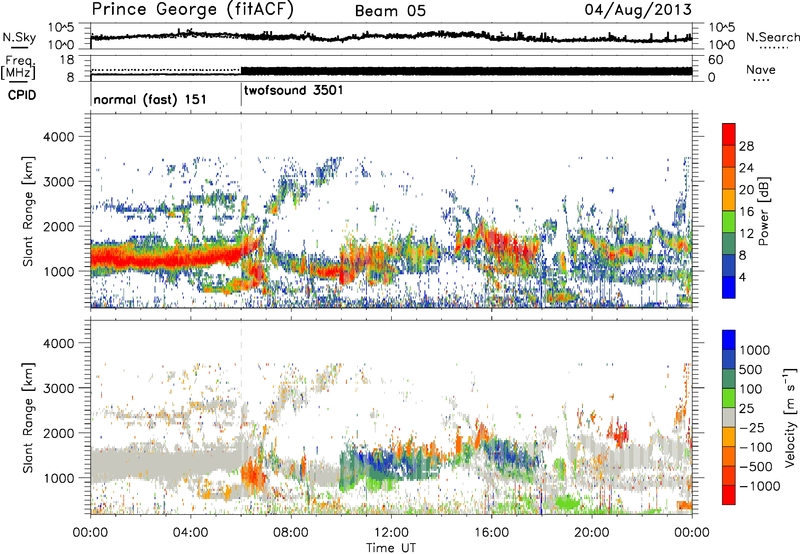Click the '28' power colorbar tick value

pyautogui.click(x=746, y=146)
